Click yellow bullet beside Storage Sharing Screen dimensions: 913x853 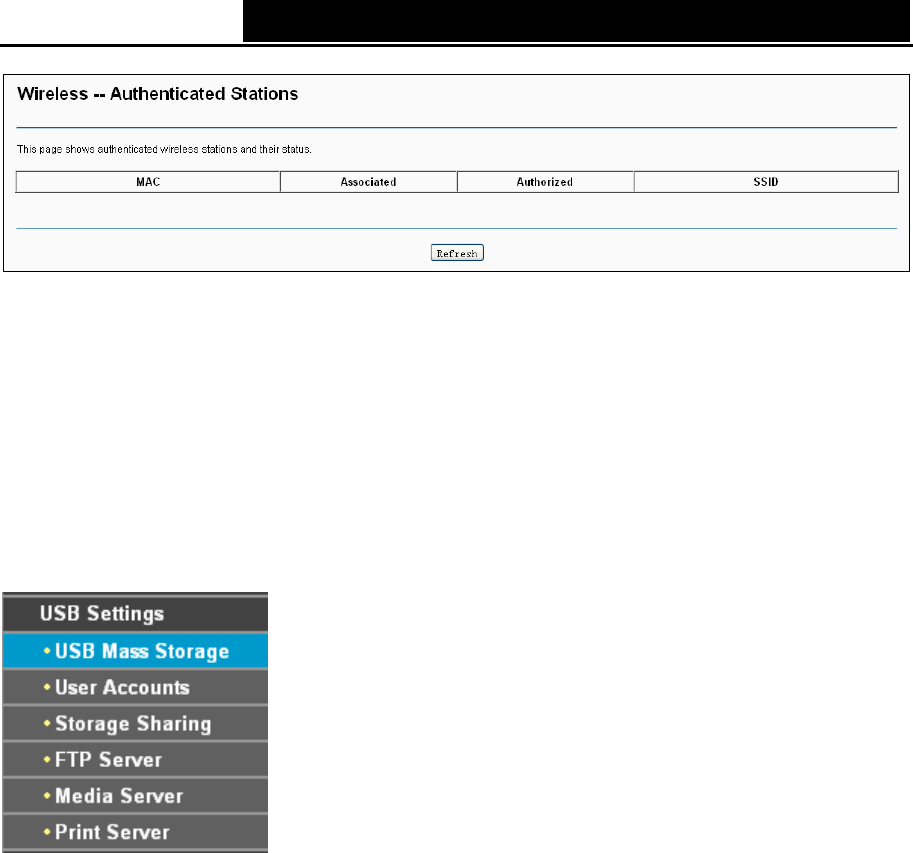(47, 723)
